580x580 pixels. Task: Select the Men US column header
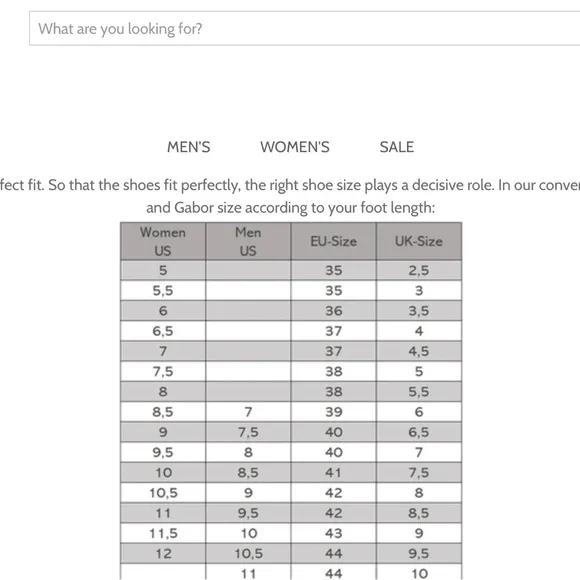(248, 242)
